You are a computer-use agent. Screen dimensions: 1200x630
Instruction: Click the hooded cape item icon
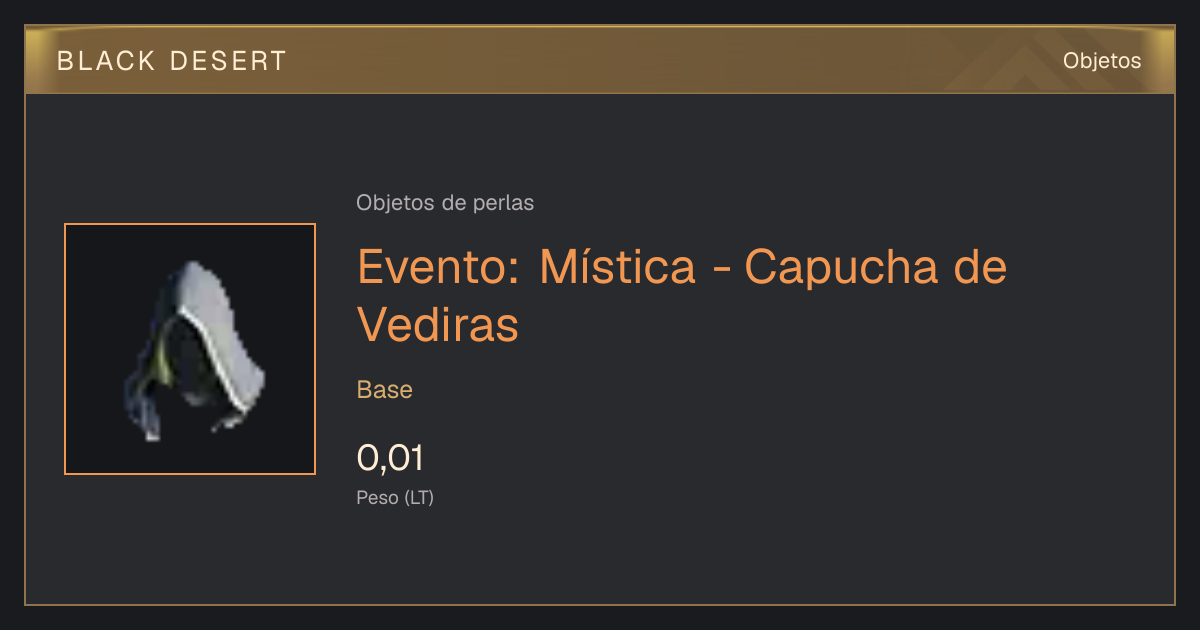(190, 349)
